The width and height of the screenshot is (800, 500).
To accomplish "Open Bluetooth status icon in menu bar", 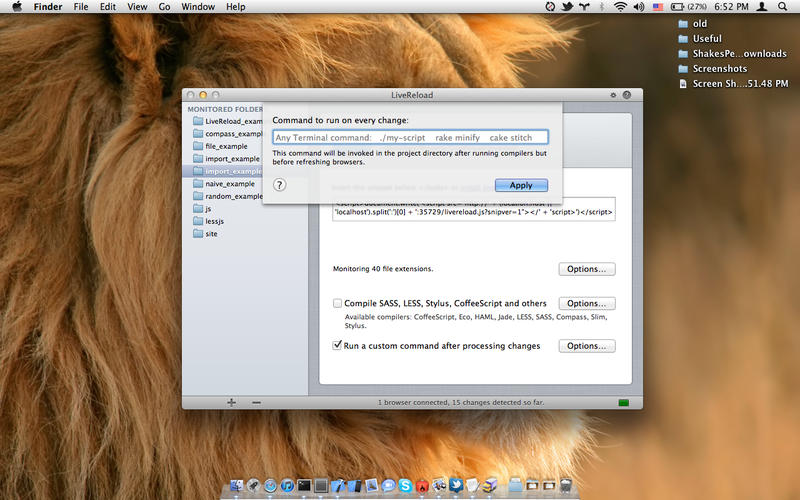I will 602,7.
